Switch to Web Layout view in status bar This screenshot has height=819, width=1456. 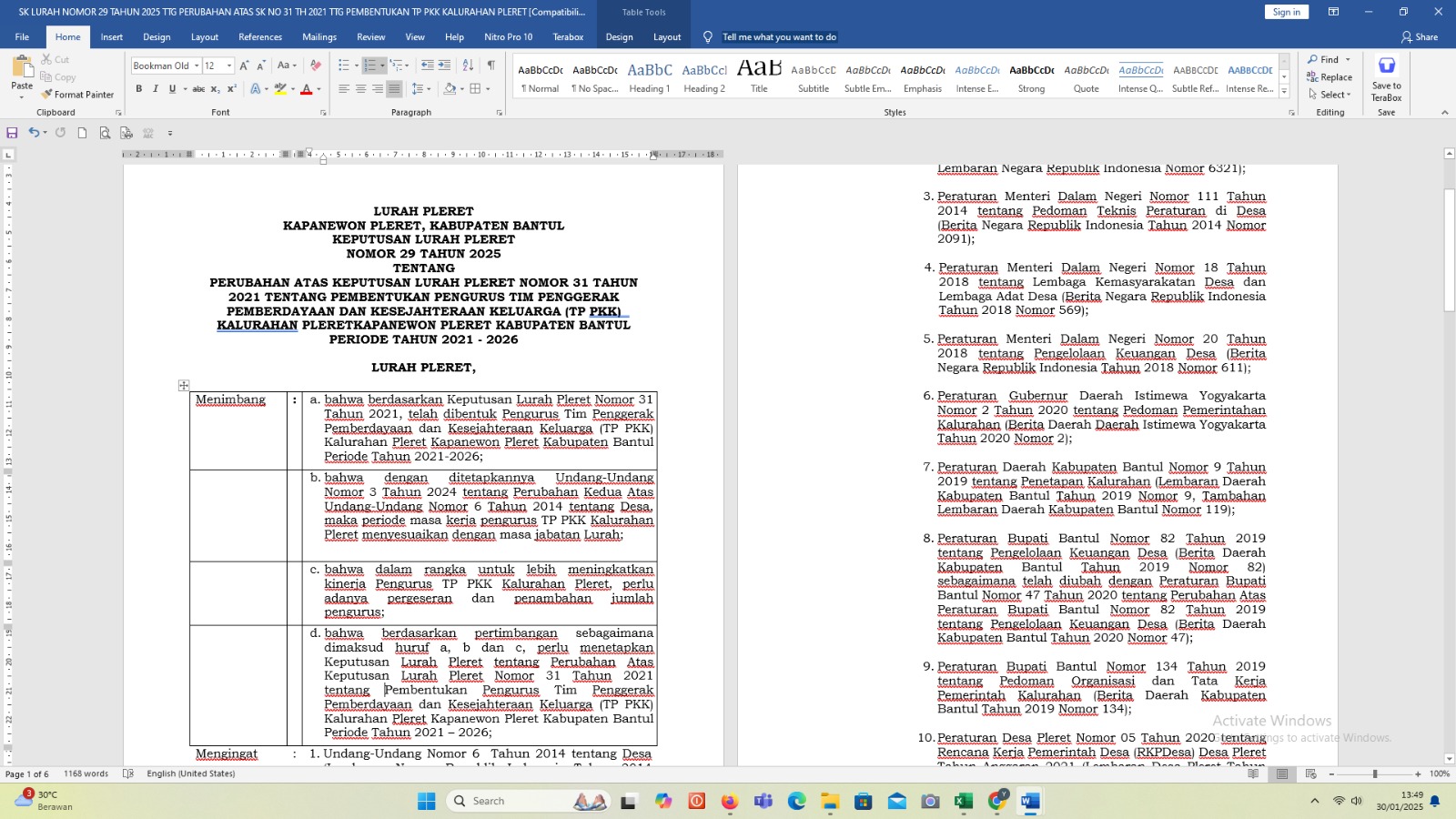point(1311,774)
